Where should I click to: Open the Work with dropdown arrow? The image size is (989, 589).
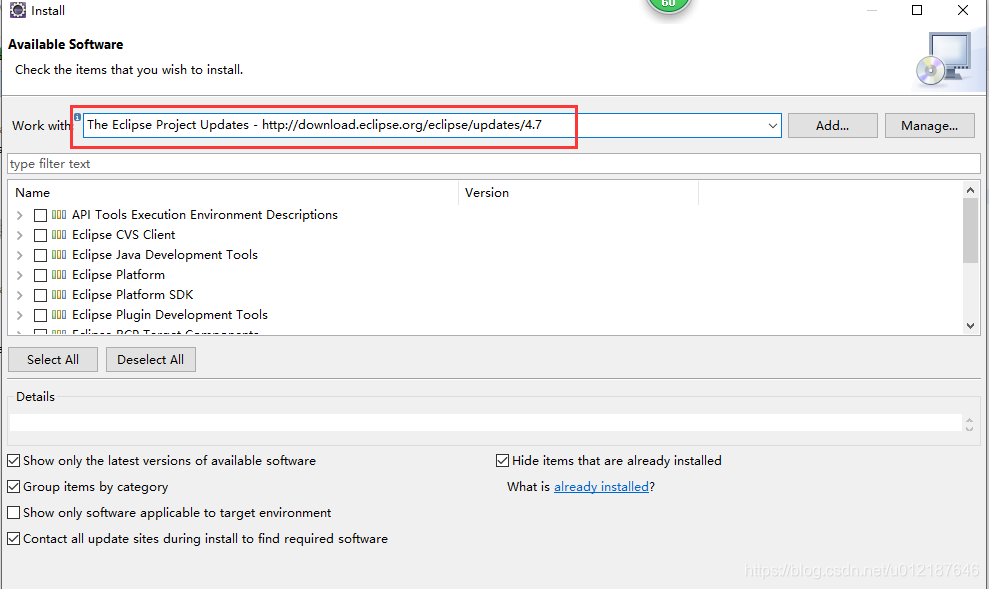pos(772,125)
